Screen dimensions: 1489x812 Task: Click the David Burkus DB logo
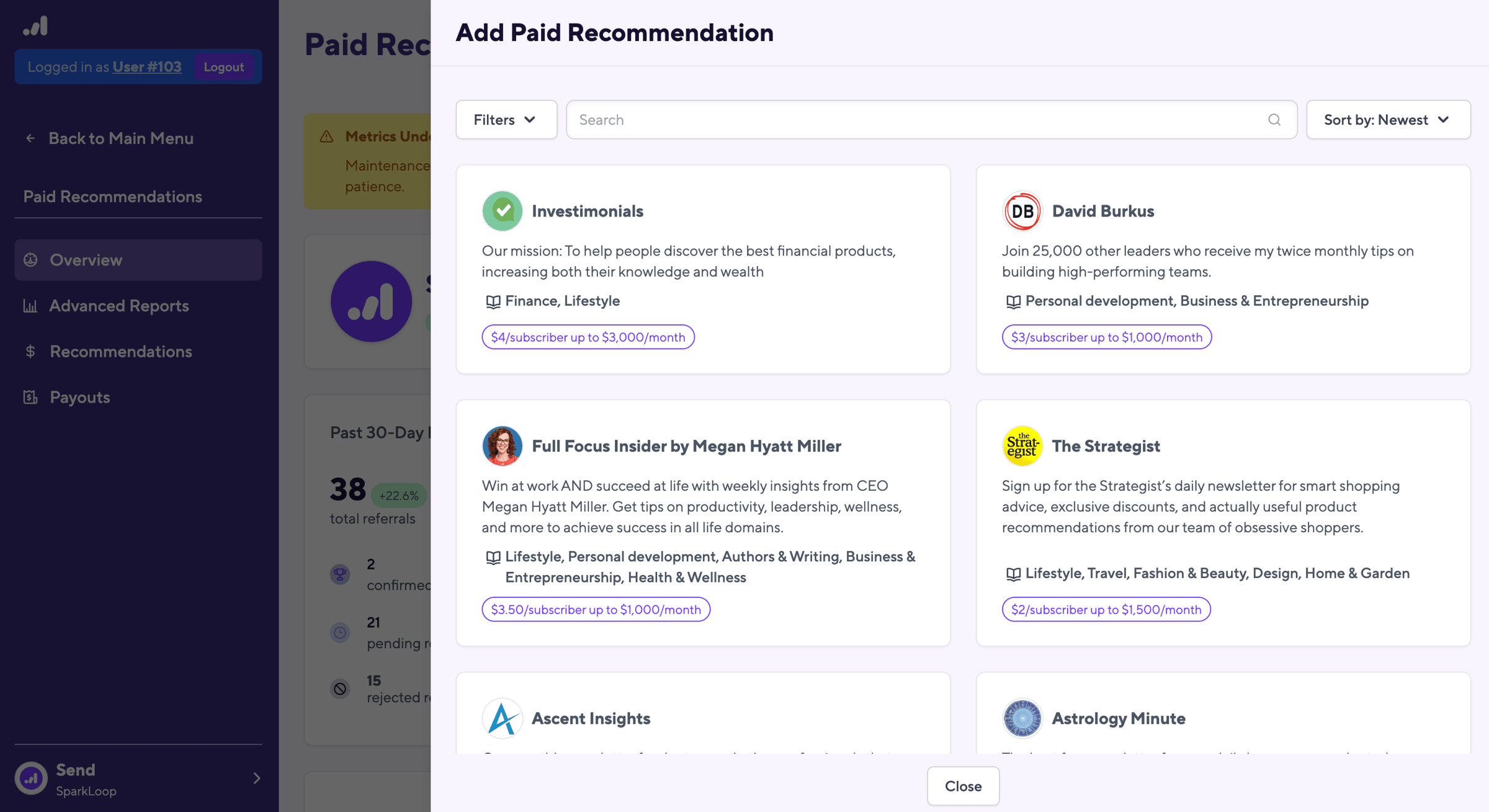click(1022, 211)
